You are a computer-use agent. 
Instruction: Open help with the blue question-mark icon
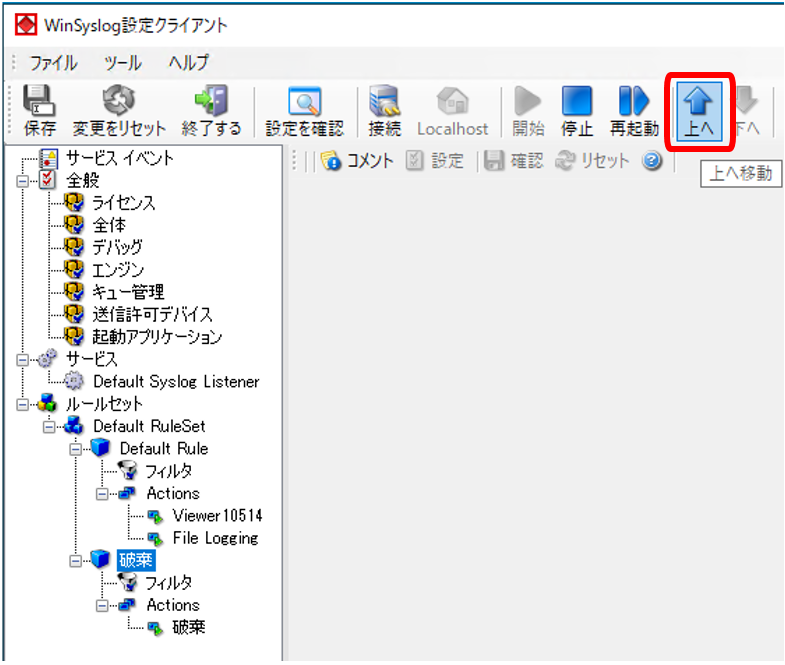click(652, 160)
